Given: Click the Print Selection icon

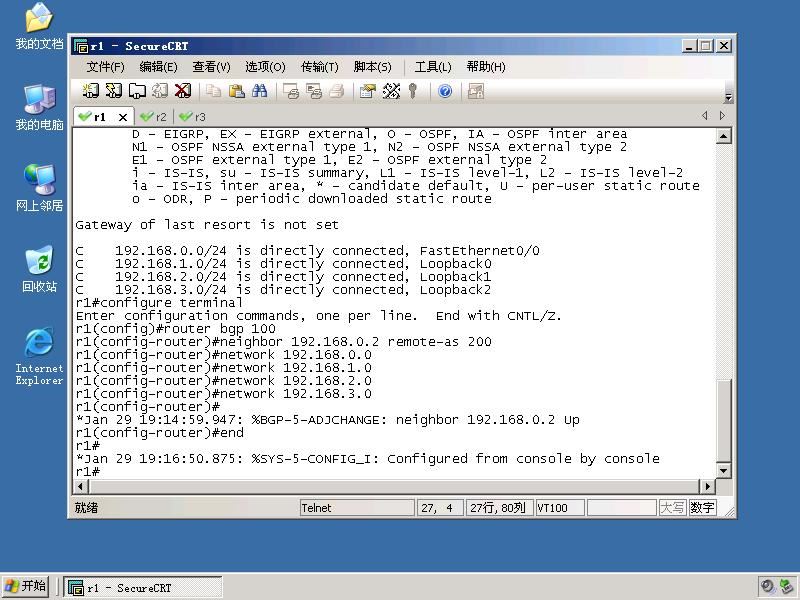Looking at the screenshot, I should [314, 91].
